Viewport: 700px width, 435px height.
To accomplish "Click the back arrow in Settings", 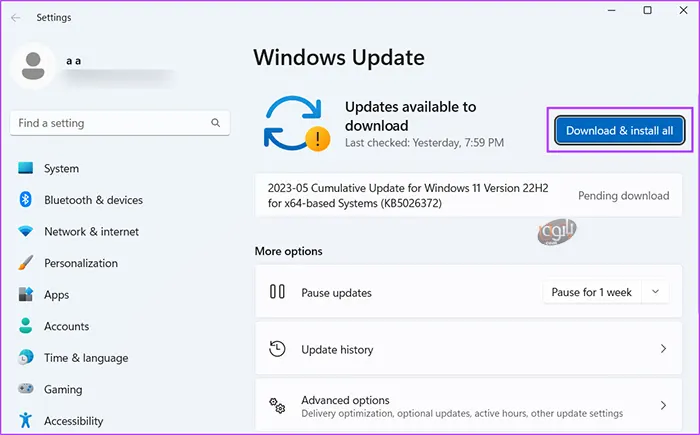I will [16, 18].
